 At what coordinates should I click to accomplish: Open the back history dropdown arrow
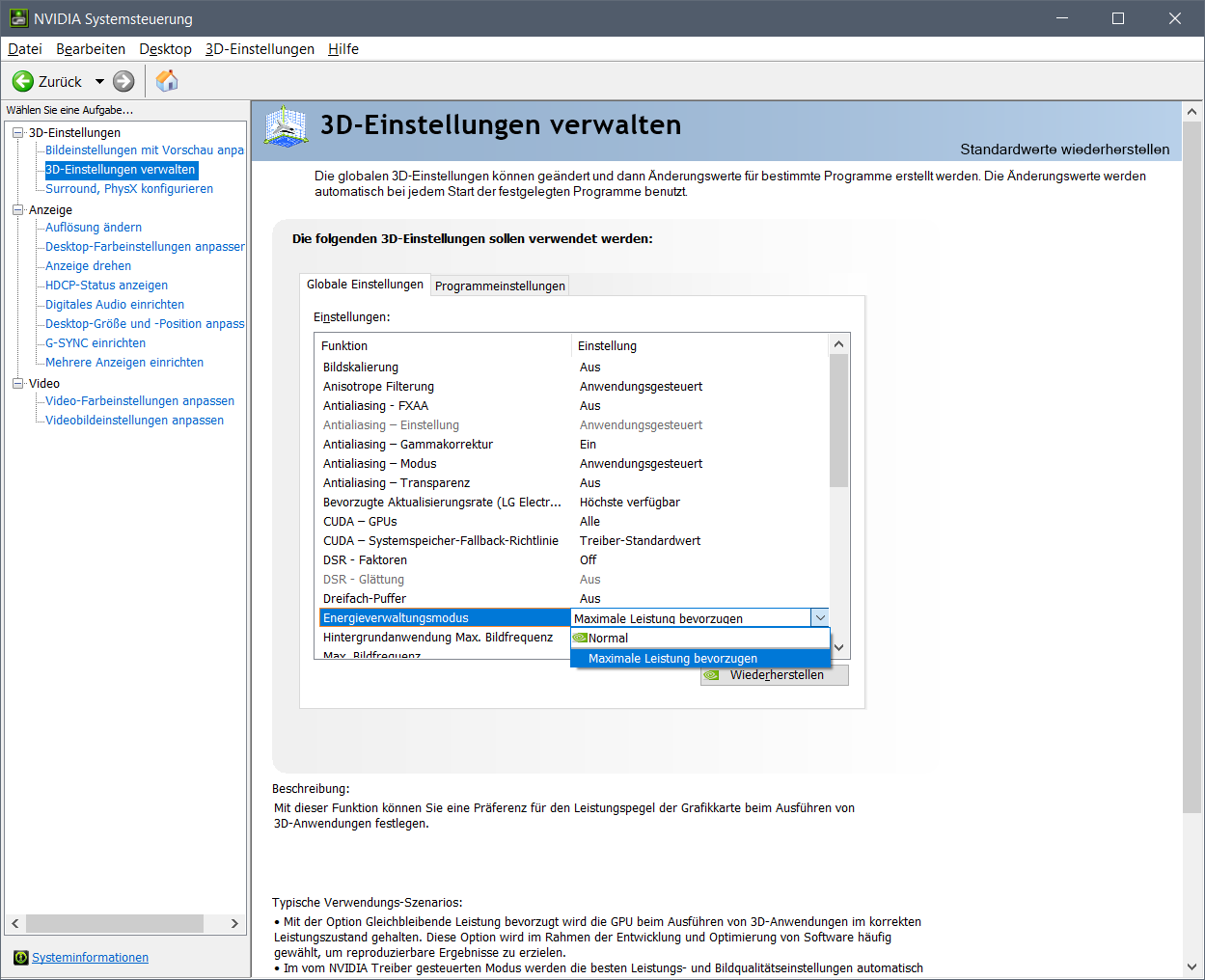99,81
